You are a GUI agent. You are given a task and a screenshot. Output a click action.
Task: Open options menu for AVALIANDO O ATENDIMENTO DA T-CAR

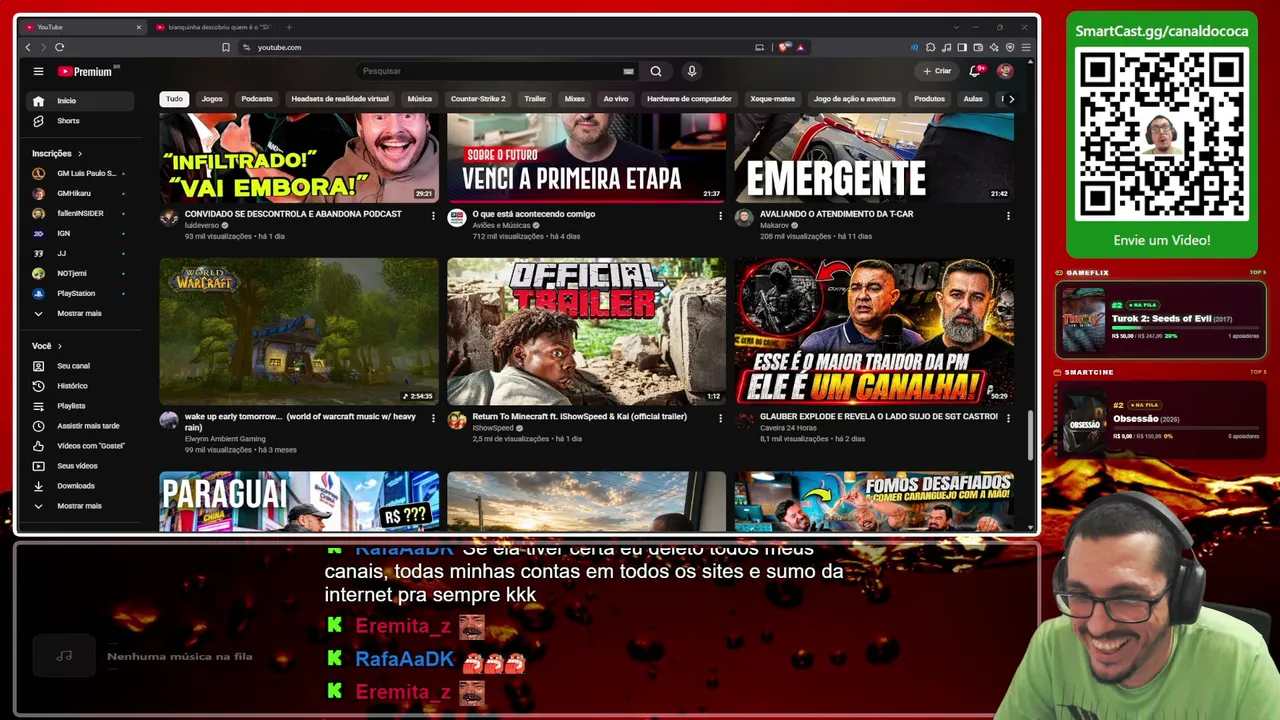point(1008,216)
